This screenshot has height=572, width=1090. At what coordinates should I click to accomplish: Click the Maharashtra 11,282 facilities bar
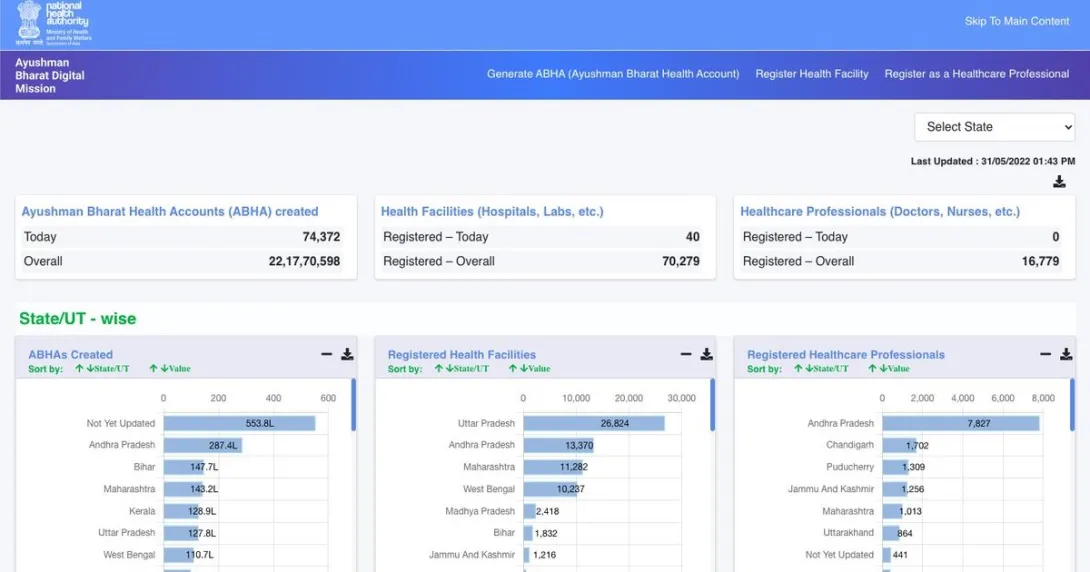553,467
